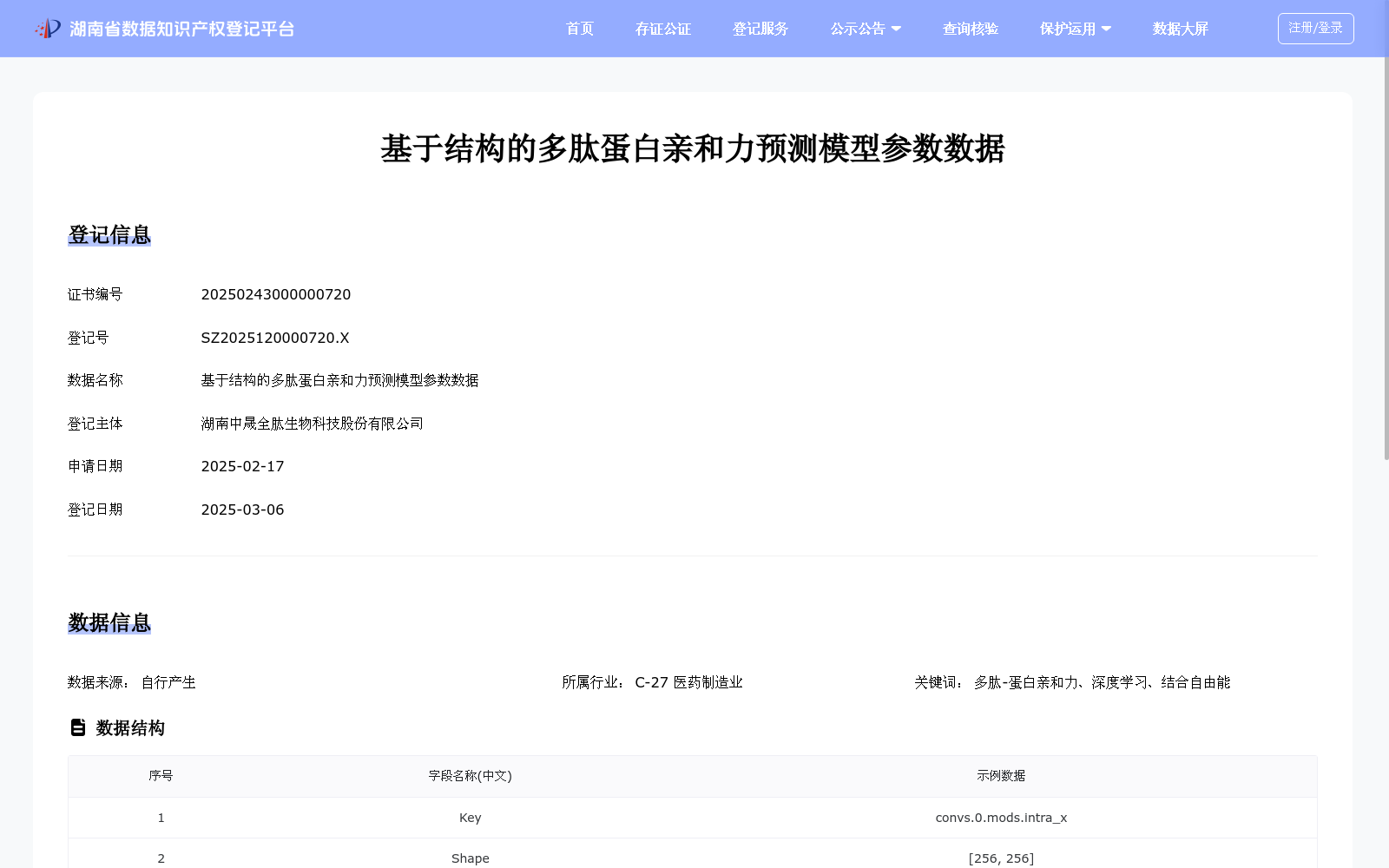Click the main page title heading

[x=693, y=148]
